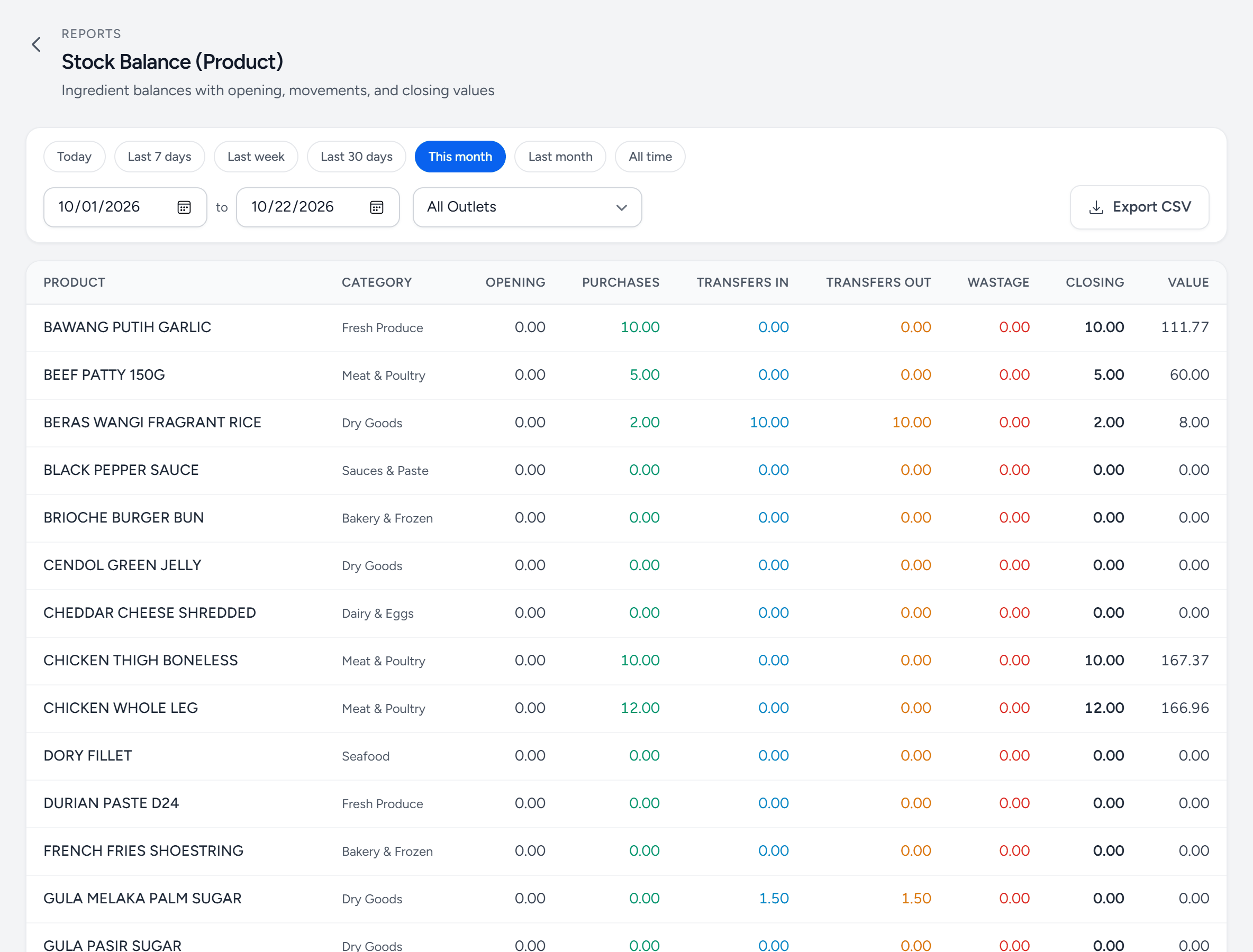Screen dimensions: 1253x952
Task: Open the end date calendar picker icon
Action: (x=377, y=207)
